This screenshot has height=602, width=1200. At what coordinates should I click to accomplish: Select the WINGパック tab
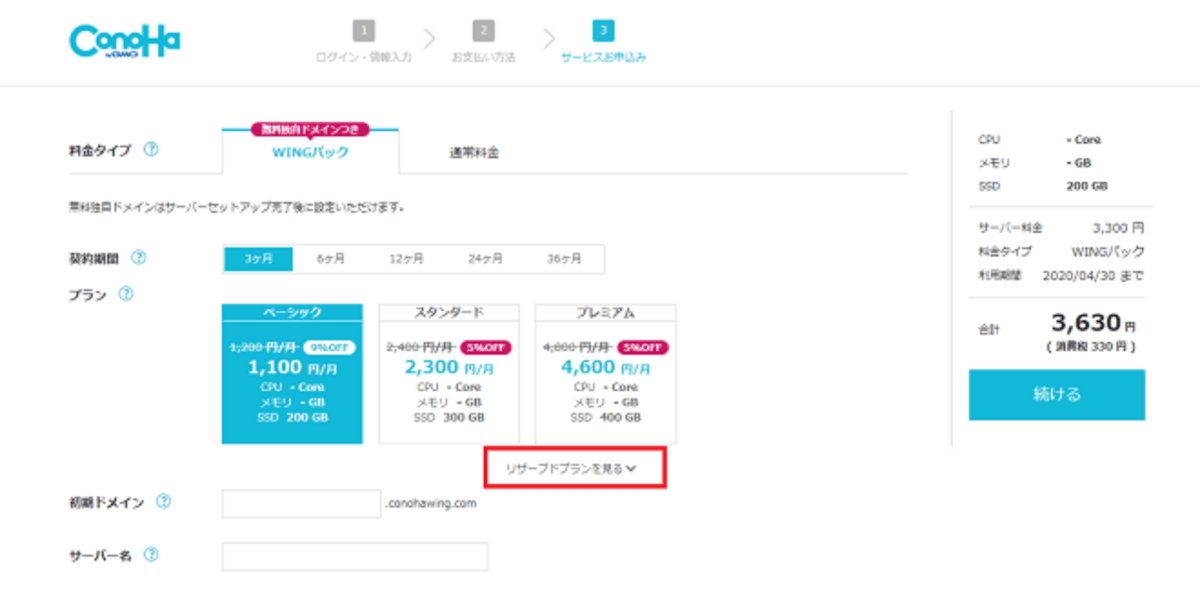pos(310,150)
